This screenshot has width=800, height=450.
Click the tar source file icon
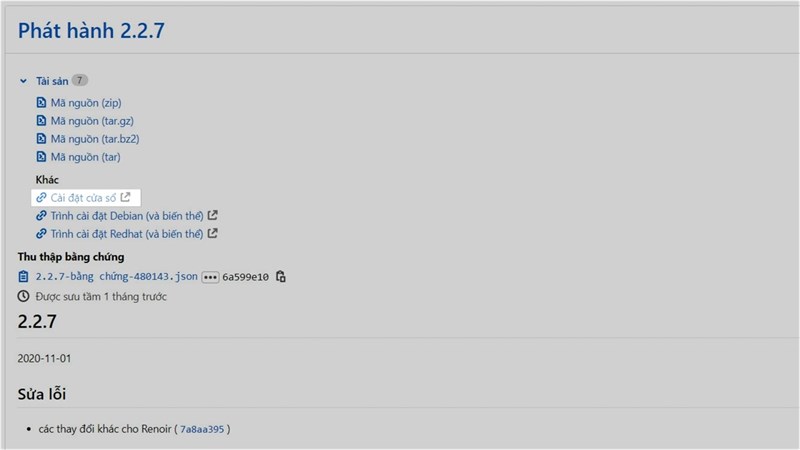click(41, 157)
